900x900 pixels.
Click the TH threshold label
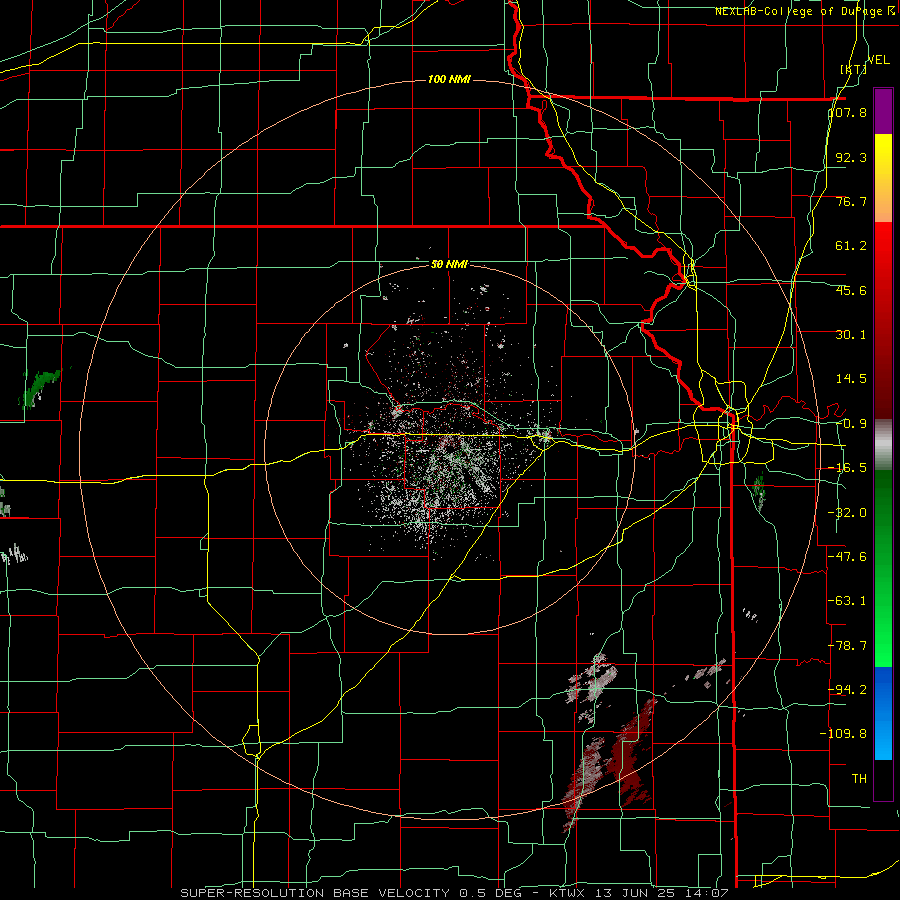click(x=859, y=778)
